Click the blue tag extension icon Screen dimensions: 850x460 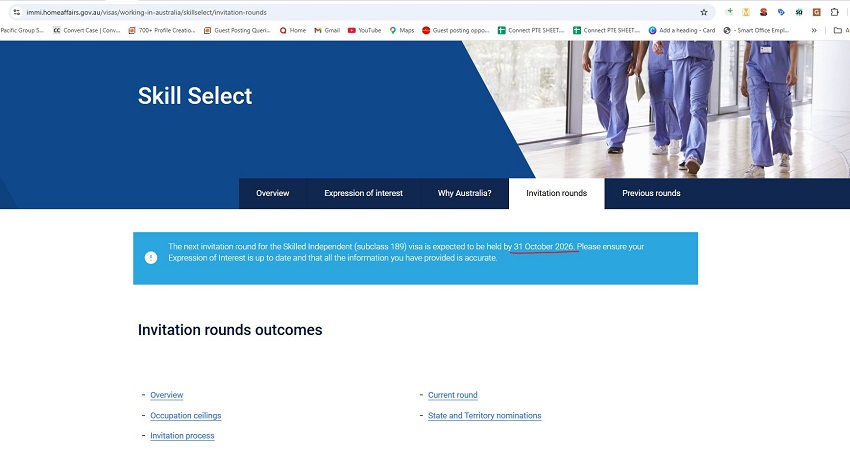[781, 12]
